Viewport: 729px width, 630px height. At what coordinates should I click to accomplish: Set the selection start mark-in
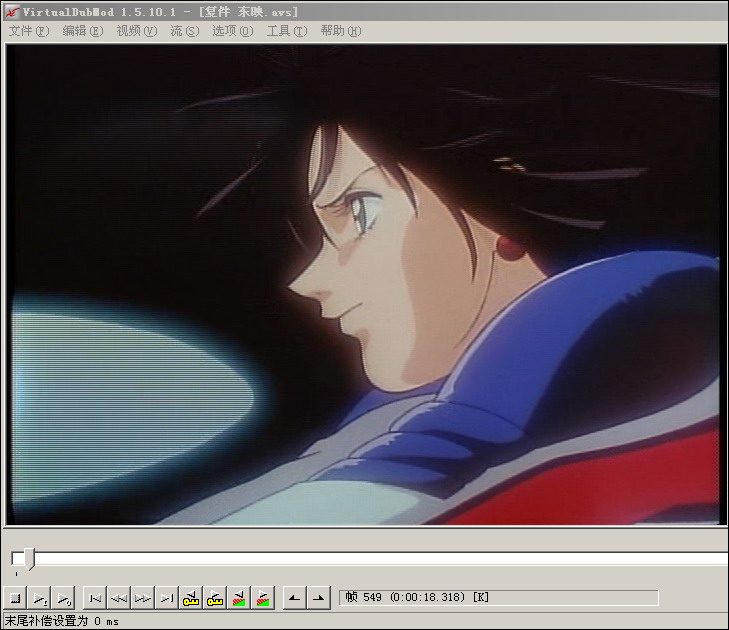[x=294, y=598]
